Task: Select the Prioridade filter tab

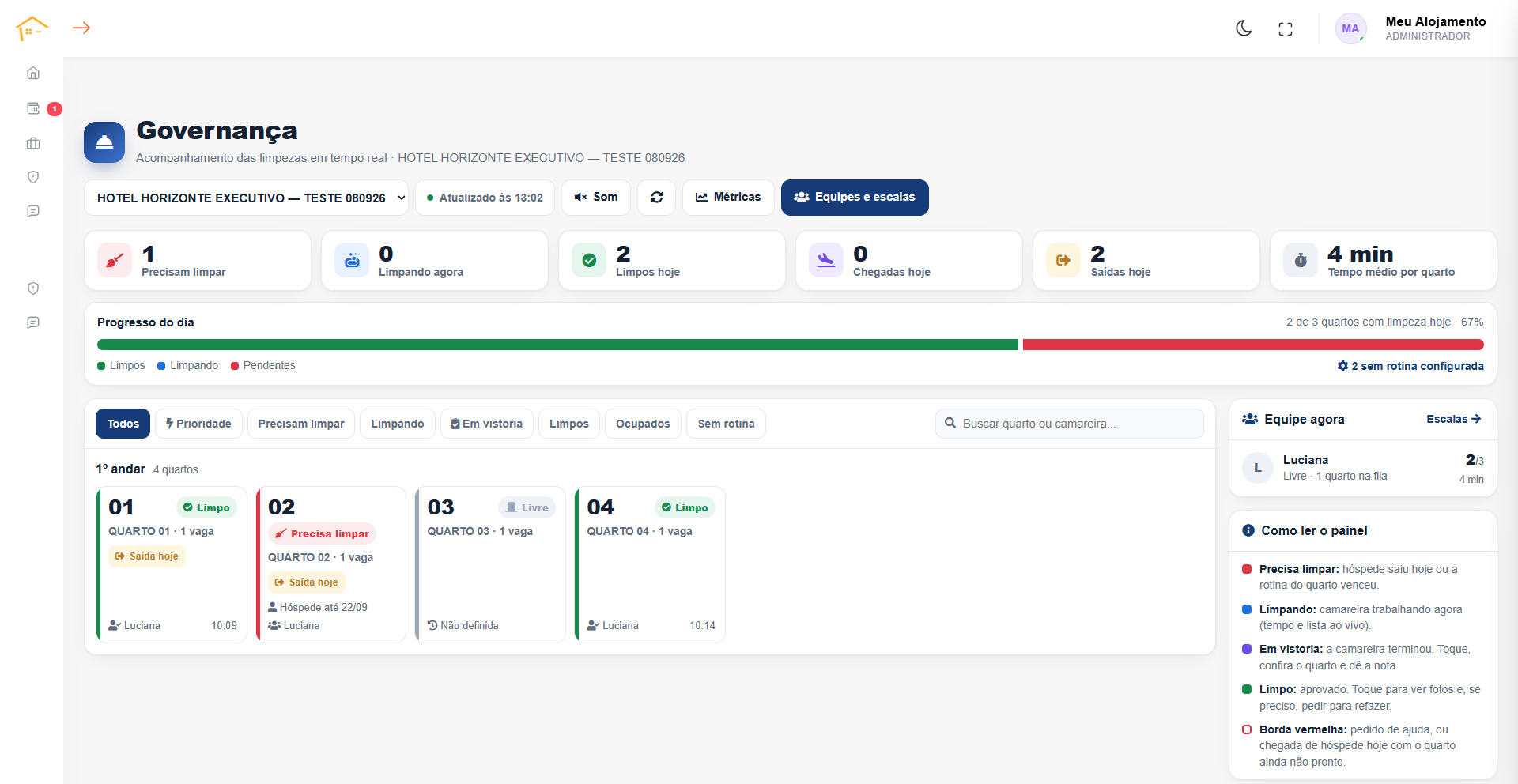Action: pyautogui.click(x=198, y=424)
